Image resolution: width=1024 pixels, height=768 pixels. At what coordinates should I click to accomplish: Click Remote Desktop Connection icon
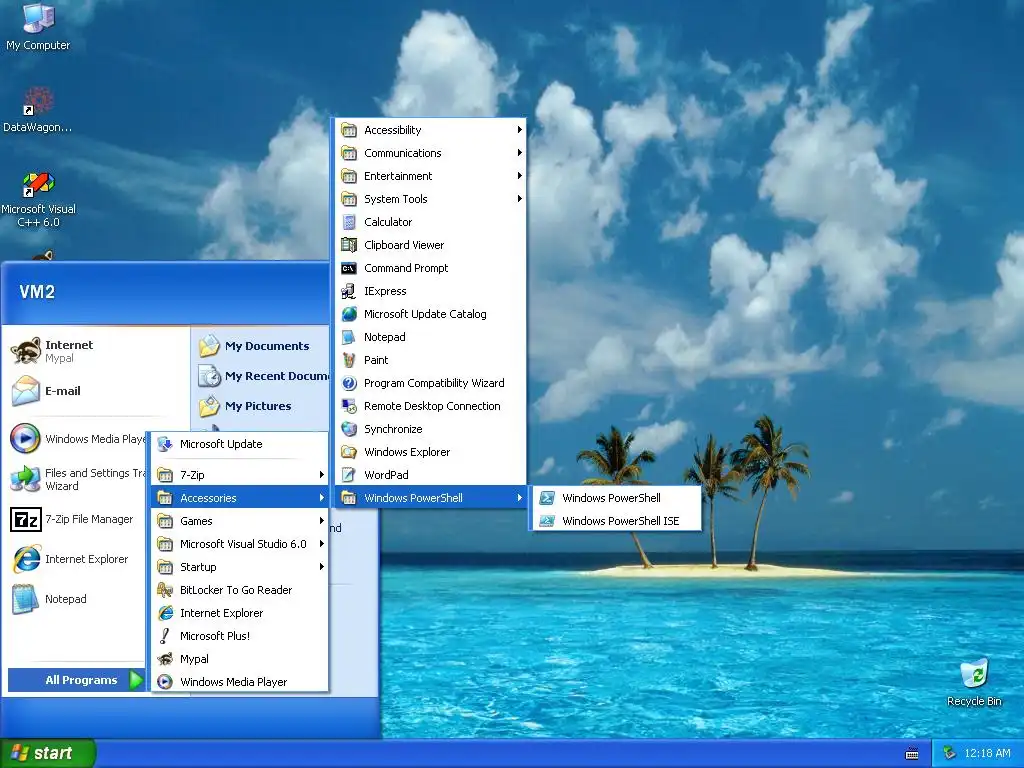point(349,406)
